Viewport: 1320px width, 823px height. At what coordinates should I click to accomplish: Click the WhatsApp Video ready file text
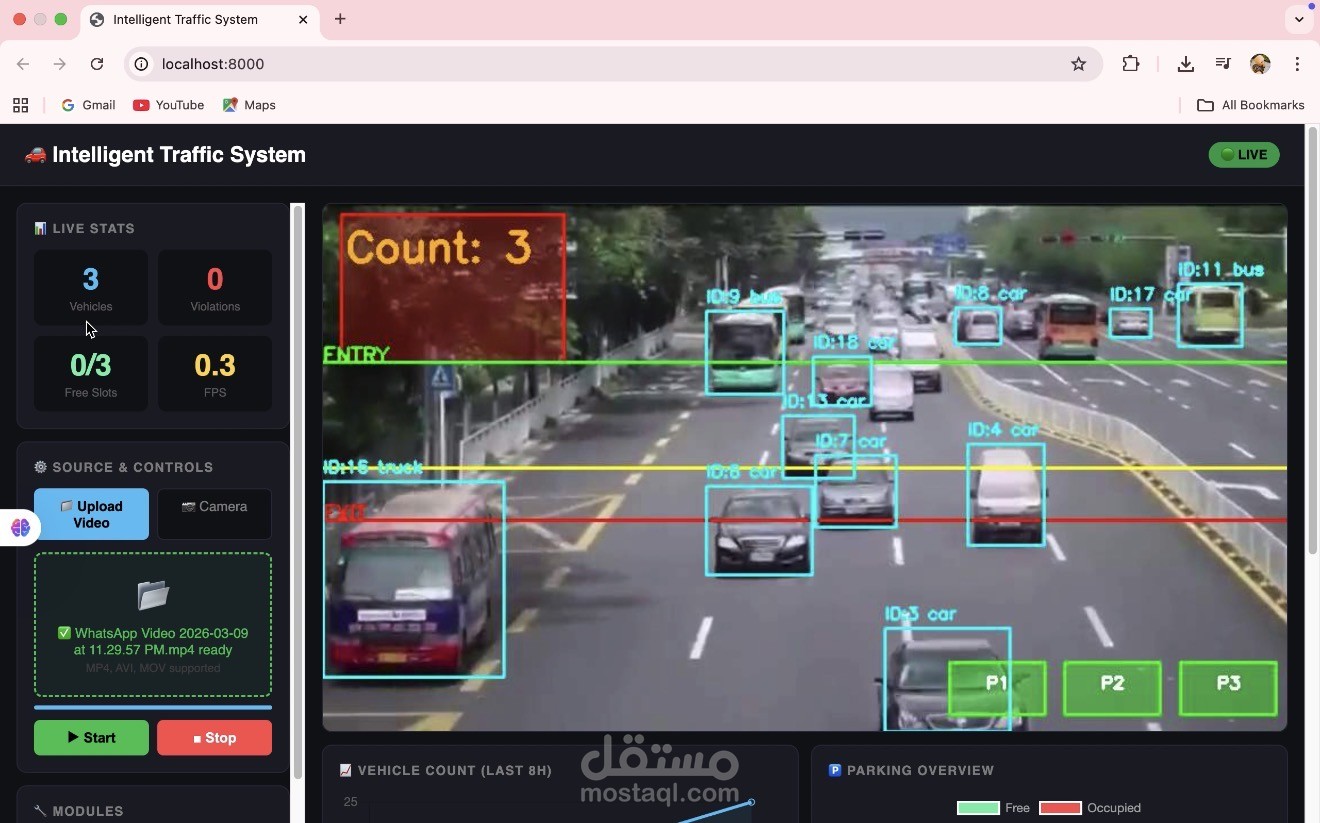coord(153,641)
